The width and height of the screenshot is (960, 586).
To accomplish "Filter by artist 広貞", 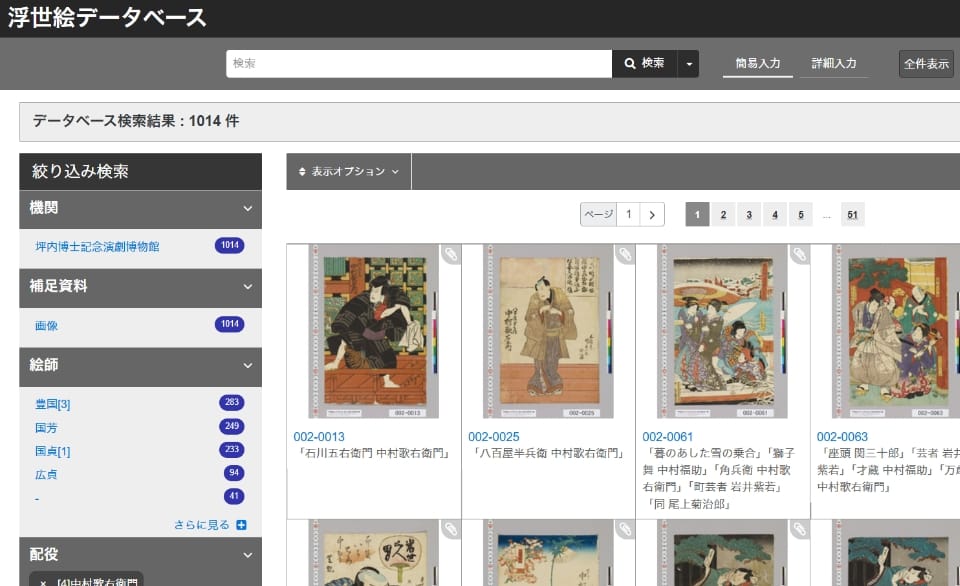I will (47, 475).
